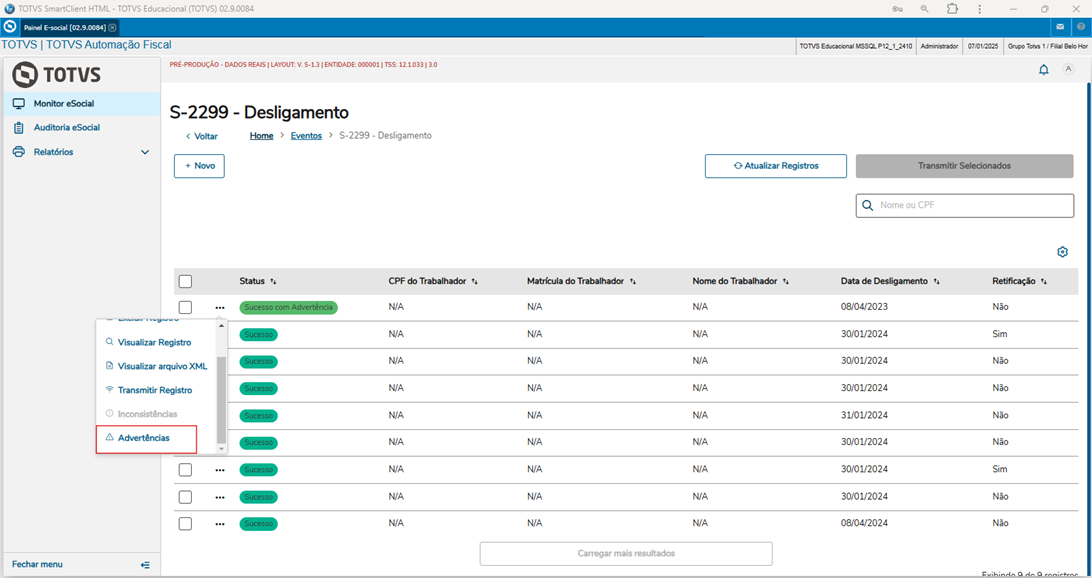Check the 08/04/2023 row checkbox
1092x578 pixels.
tap(185, 307)
